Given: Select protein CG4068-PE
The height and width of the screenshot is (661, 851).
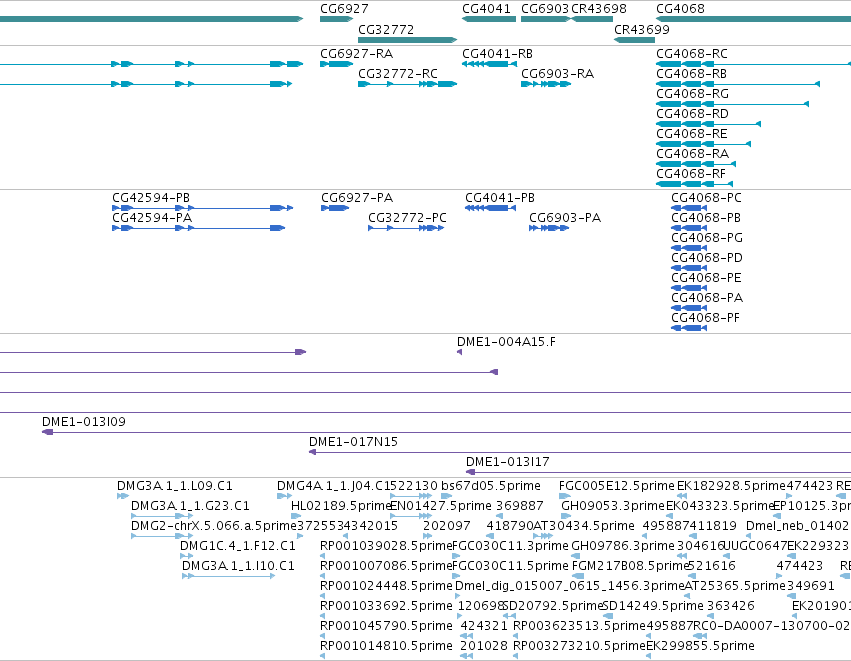Looking at the screenshot, I should point(706,278).
